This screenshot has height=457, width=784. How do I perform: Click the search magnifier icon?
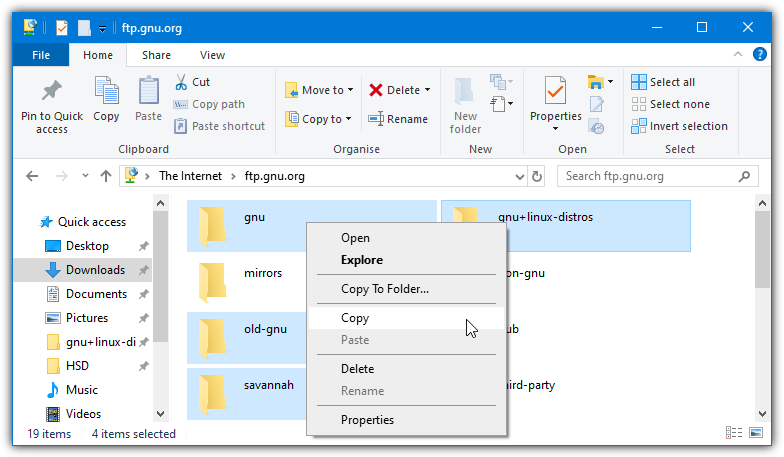click(744, 176)
